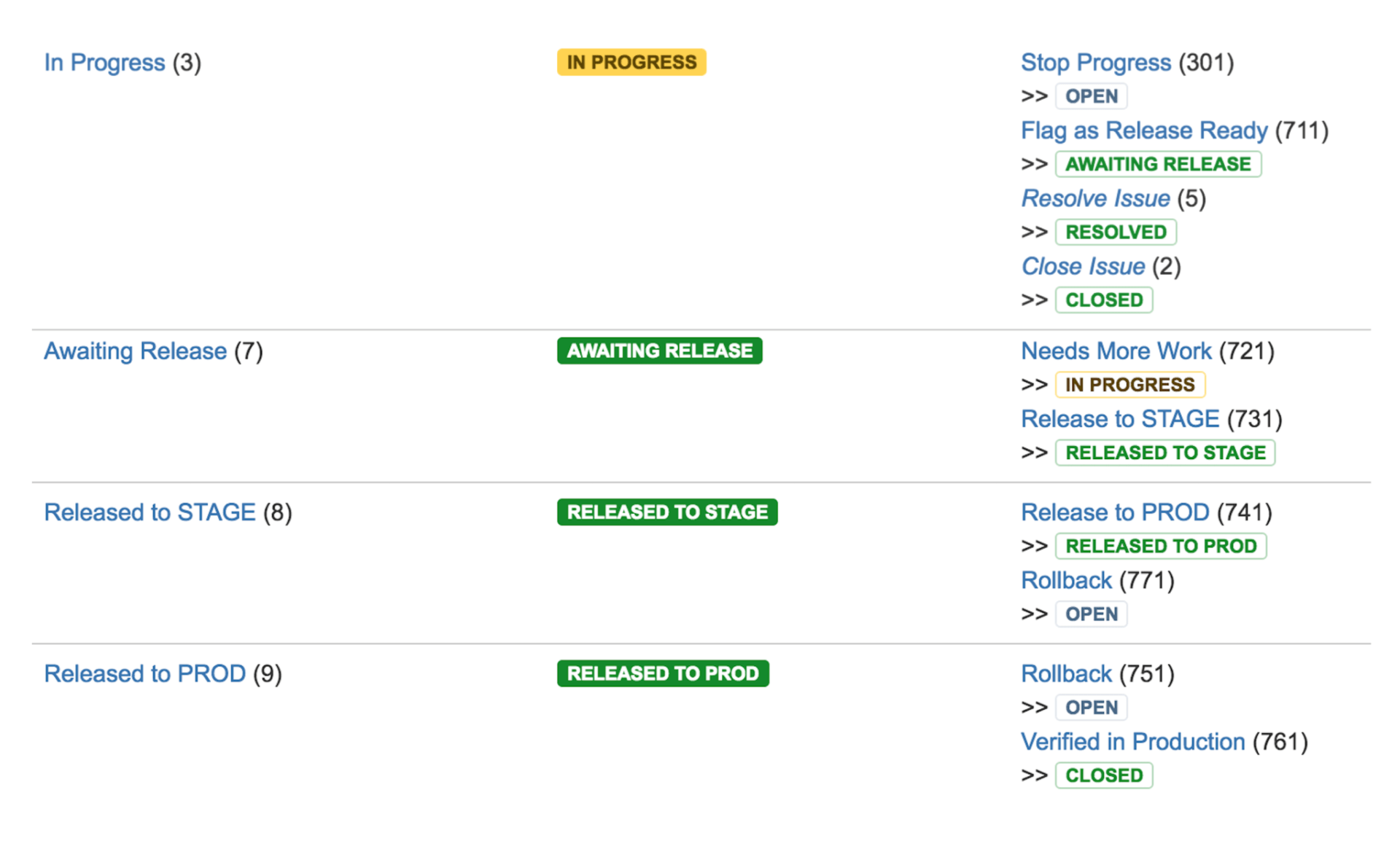Open the Awaiting Release status link
The height and width of the screenshot is (841, 1400).
135,351
